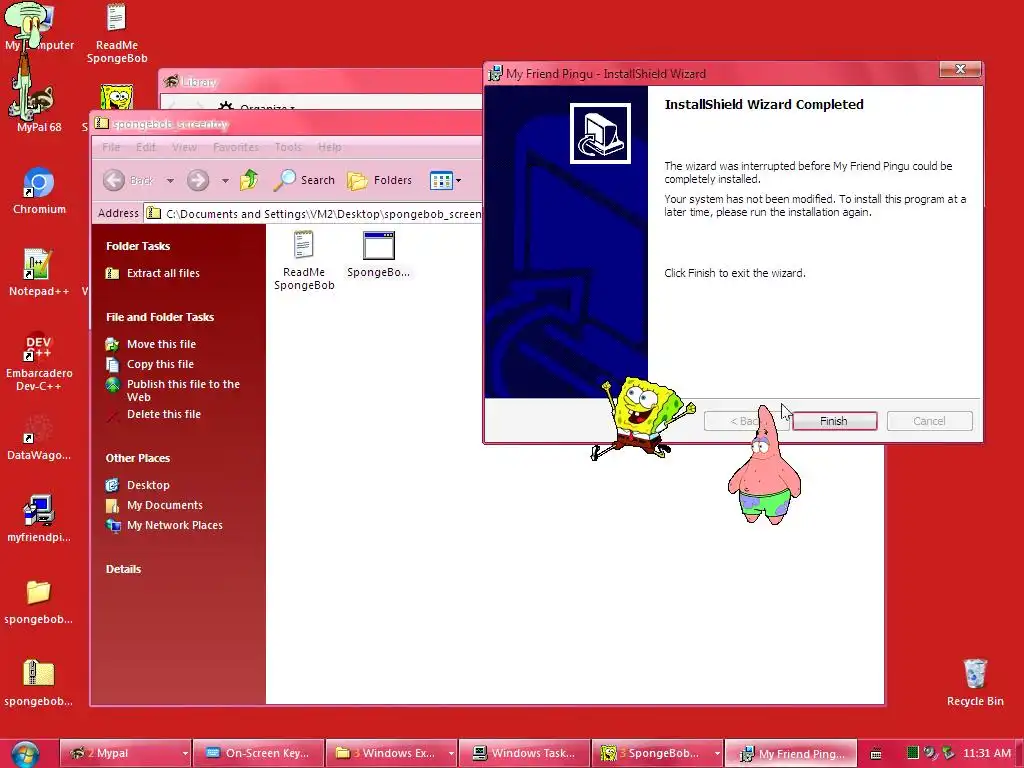Collapse the Folder Tasks section header
Image resolution: width=1024 pixels, height=768 pixels.
click(138, 246)
